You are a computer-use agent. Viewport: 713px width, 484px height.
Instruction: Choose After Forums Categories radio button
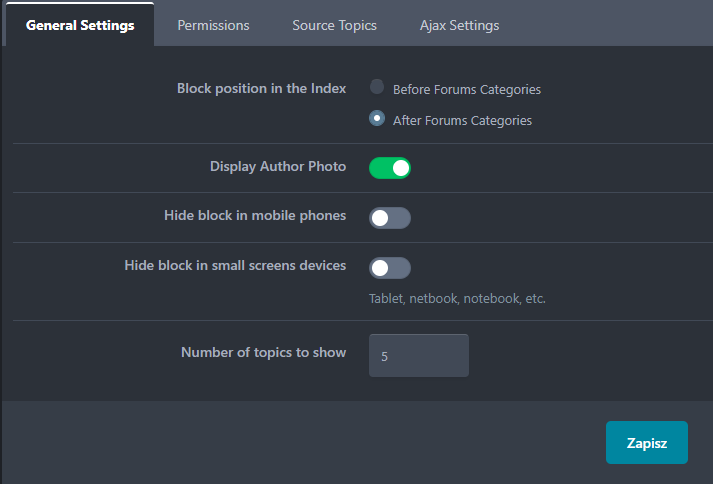pos(377,118)
